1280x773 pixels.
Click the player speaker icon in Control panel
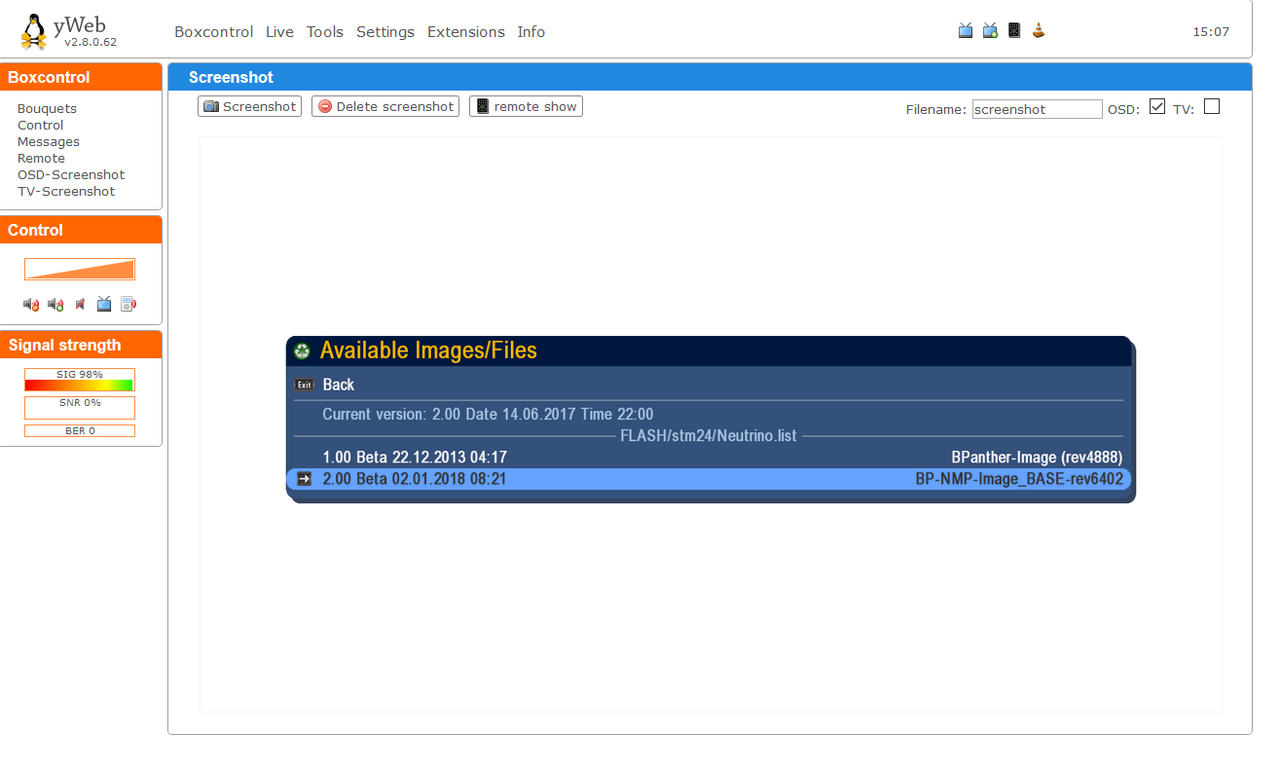pos(128,304)
